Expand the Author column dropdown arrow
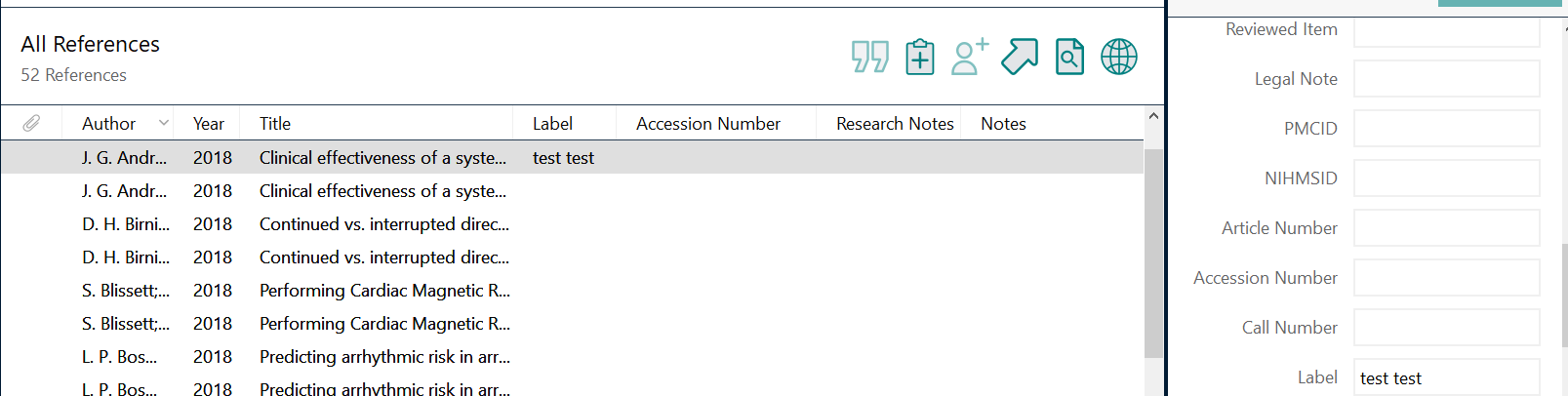Viewport: 1568px width, 396px height. tap(164, 123)
